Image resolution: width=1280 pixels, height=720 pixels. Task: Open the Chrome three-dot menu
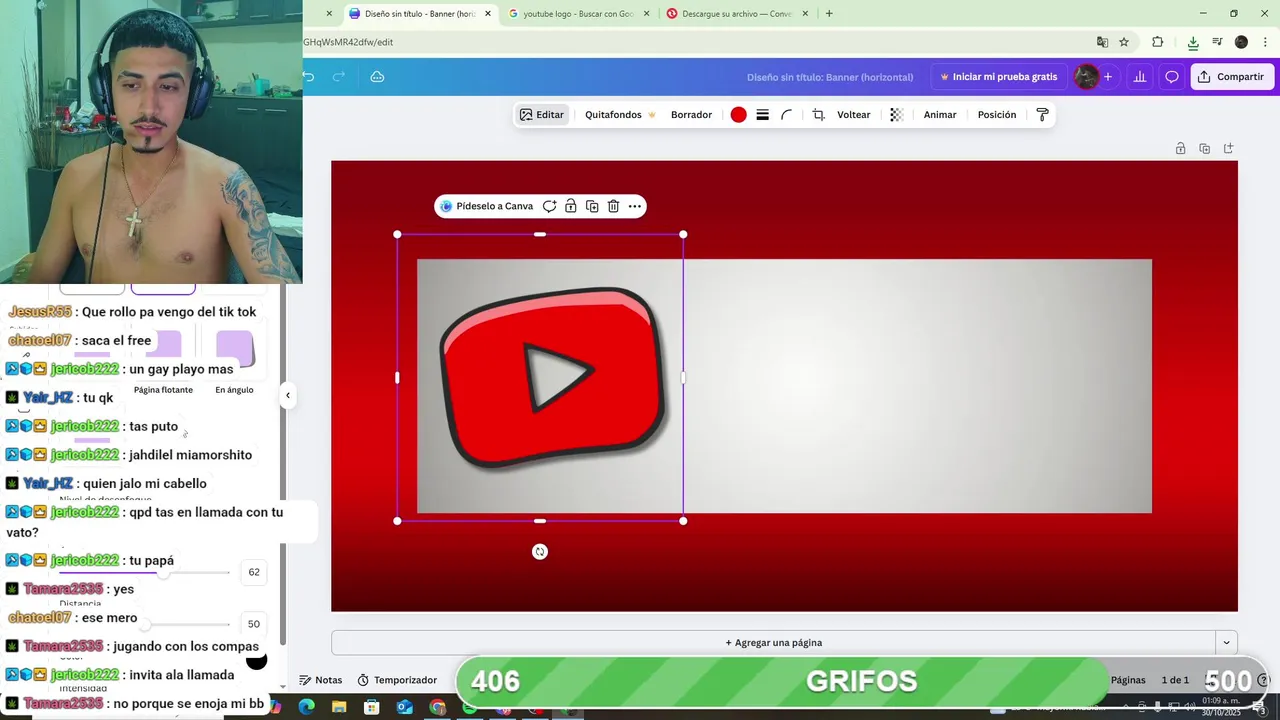pos(1266,42)
